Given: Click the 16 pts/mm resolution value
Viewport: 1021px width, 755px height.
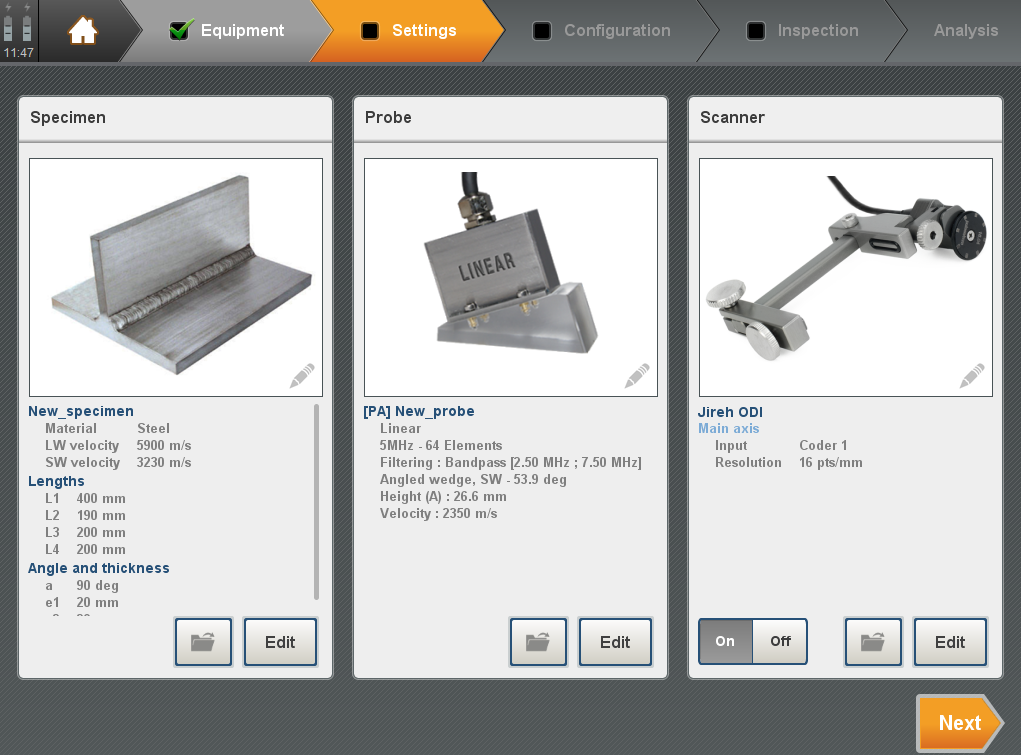Looking at the screenshot, I should [x=831, y=463].
